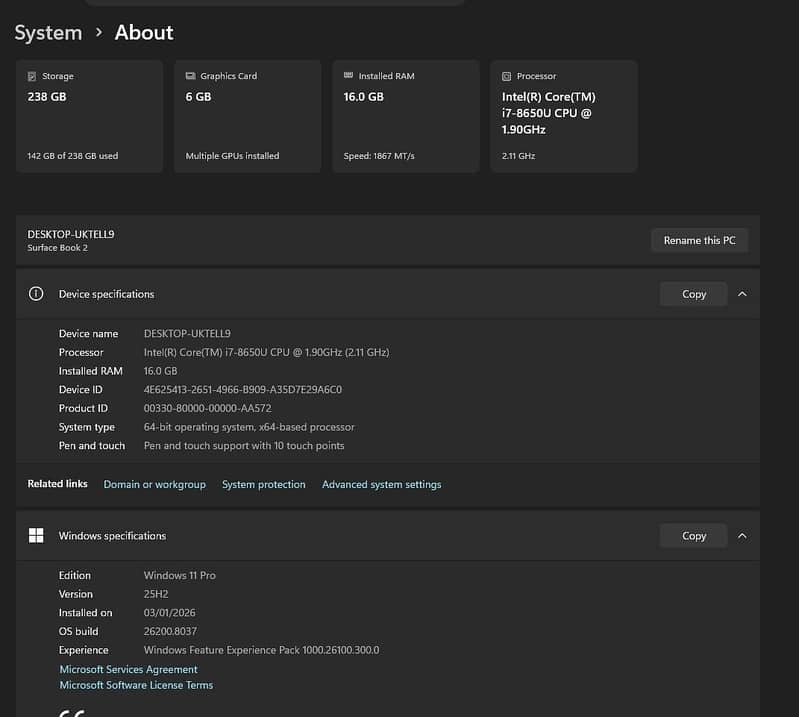Collapse the Windows specifications section chevron
Image resolution: width=799 pixels, height=717 pixels.
click(742, 536)
